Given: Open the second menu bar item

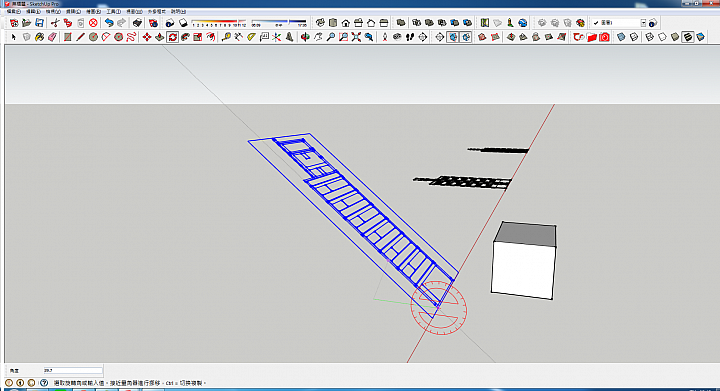Looking at the screenshot, I should pos(33,11).
